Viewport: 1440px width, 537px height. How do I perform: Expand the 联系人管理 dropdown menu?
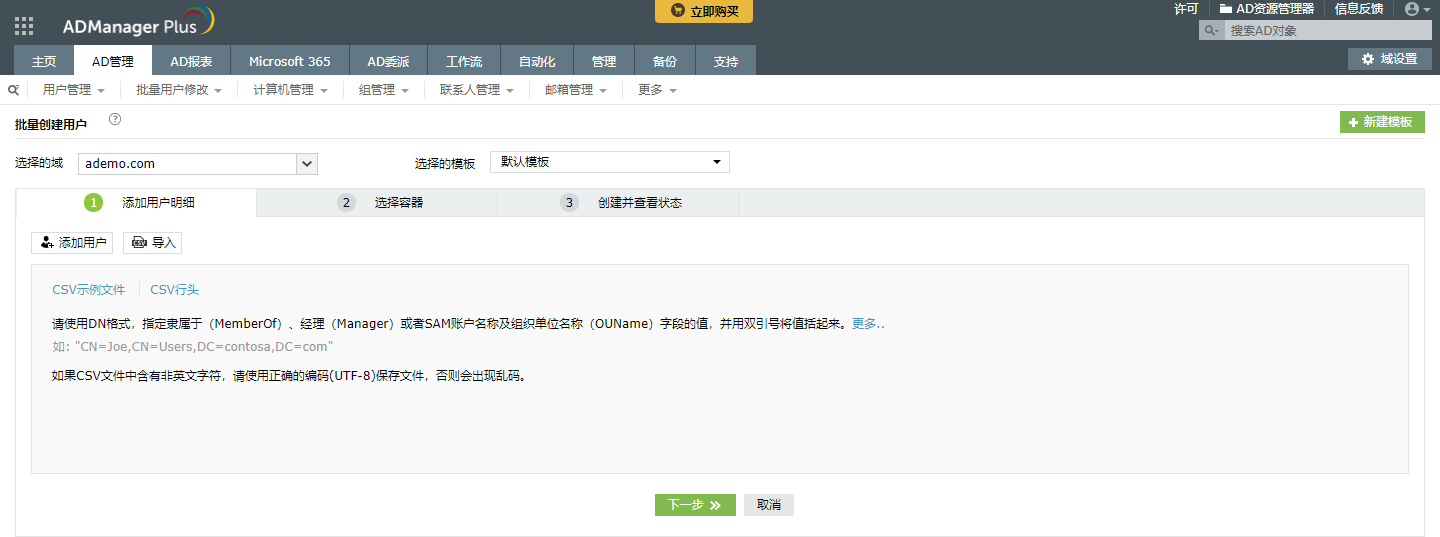tap(477, 90)
